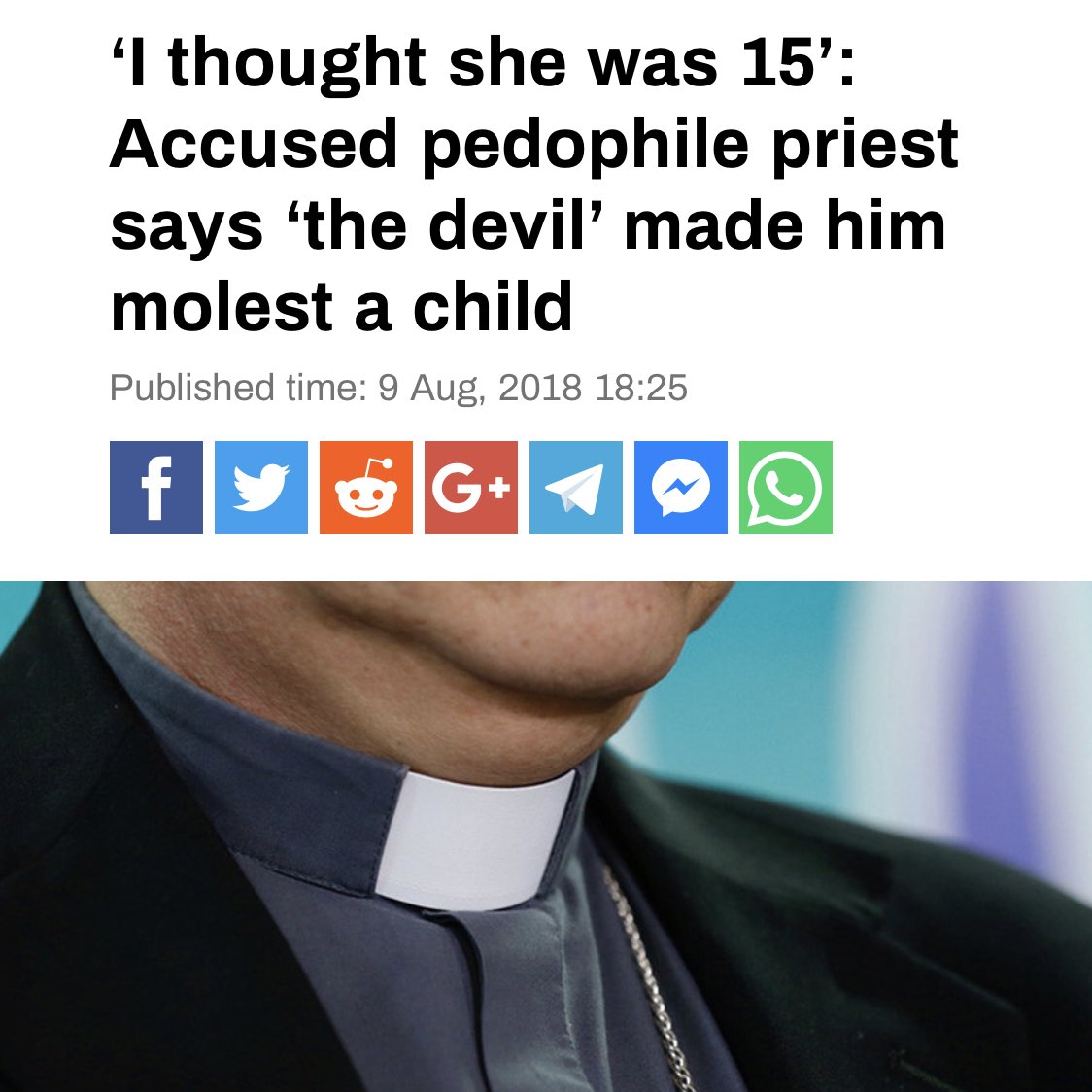Click the silver chain in the photo

point(648,975)
